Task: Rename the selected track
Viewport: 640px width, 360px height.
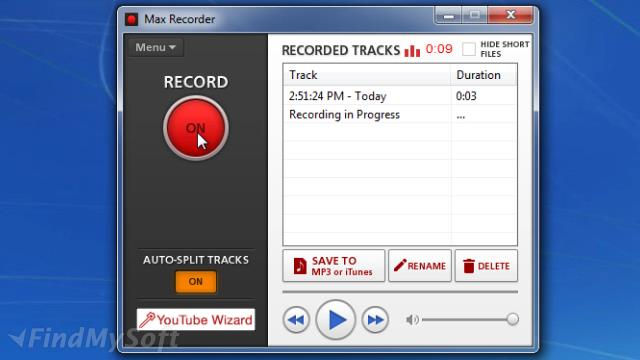Action: click(x=420, y=266)
